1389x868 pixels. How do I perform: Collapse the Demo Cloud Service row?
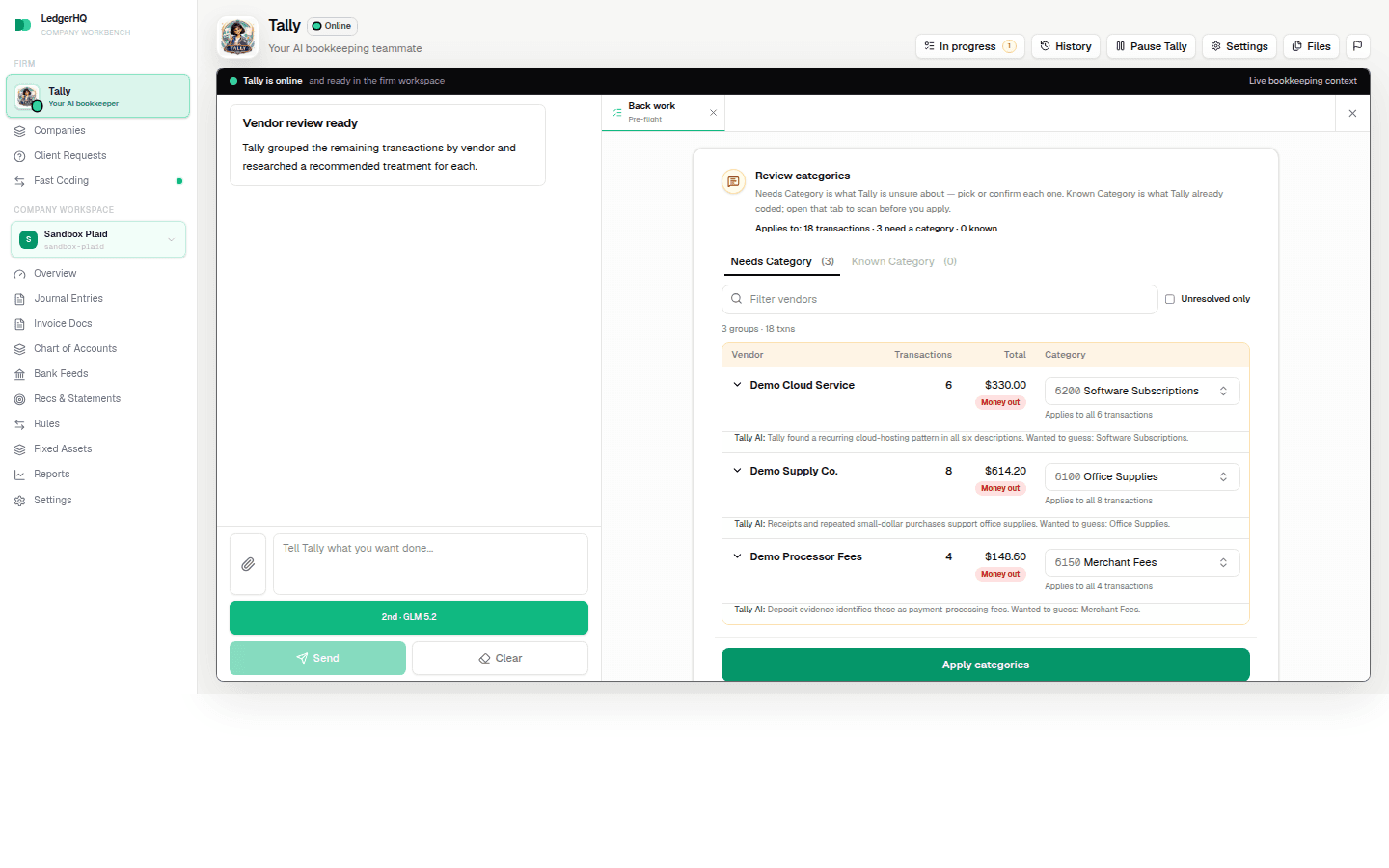click(x=737, y=385)
